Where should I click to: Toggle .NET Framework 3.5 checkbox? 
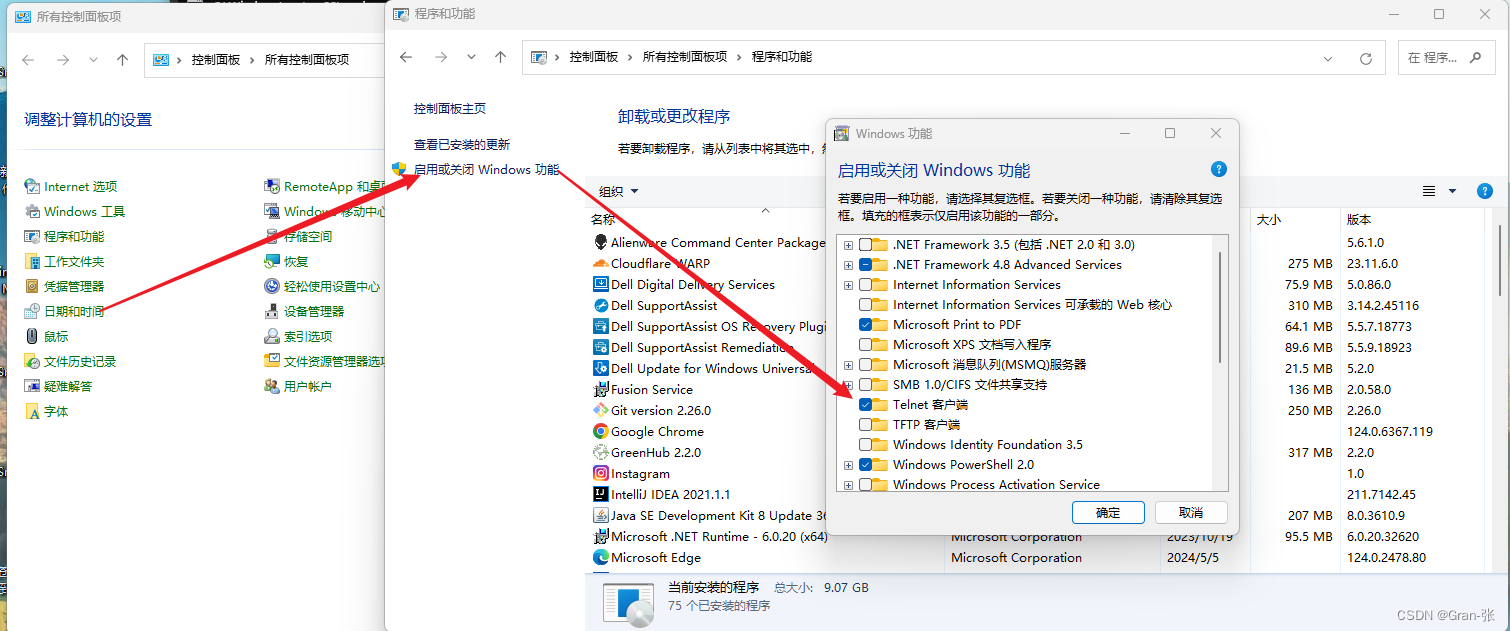865,244
